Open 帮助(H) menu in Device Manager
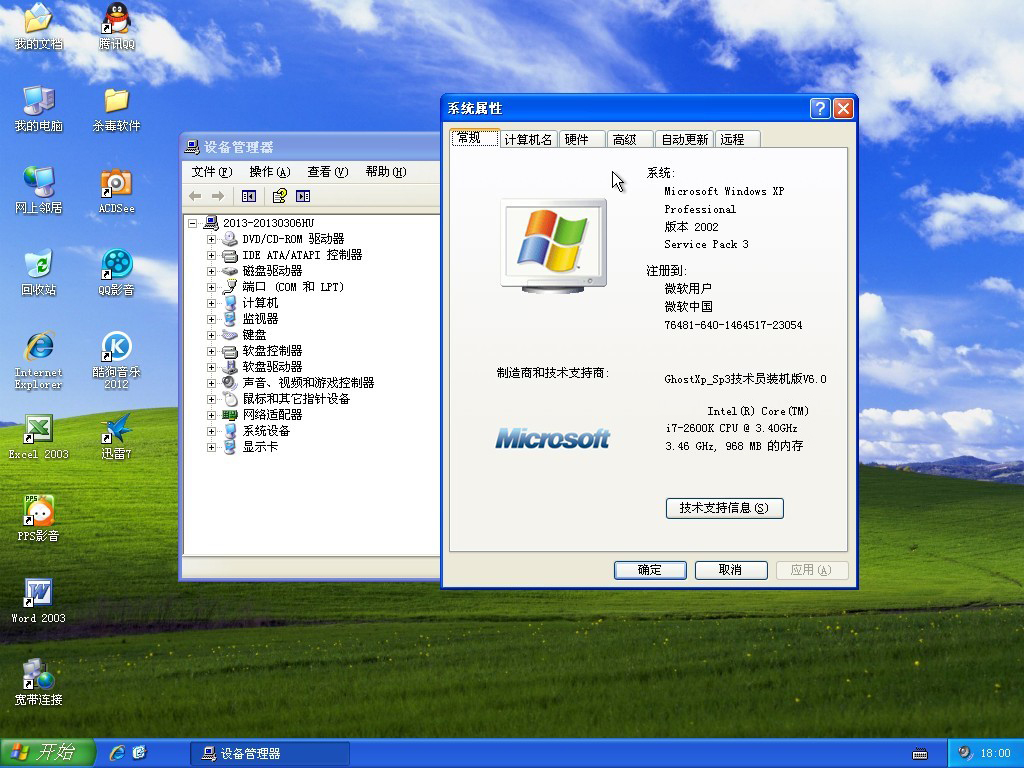This screenshot has width=1024, height=768. click(386, 172)
